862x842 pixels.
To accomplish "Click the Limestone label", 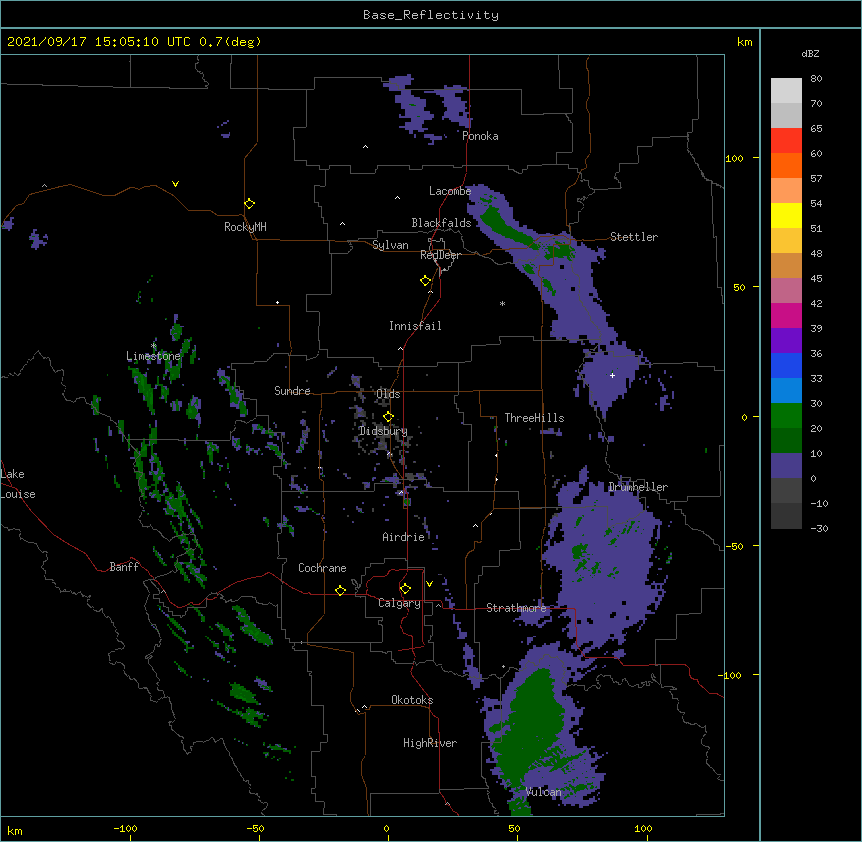I will 153,356.
